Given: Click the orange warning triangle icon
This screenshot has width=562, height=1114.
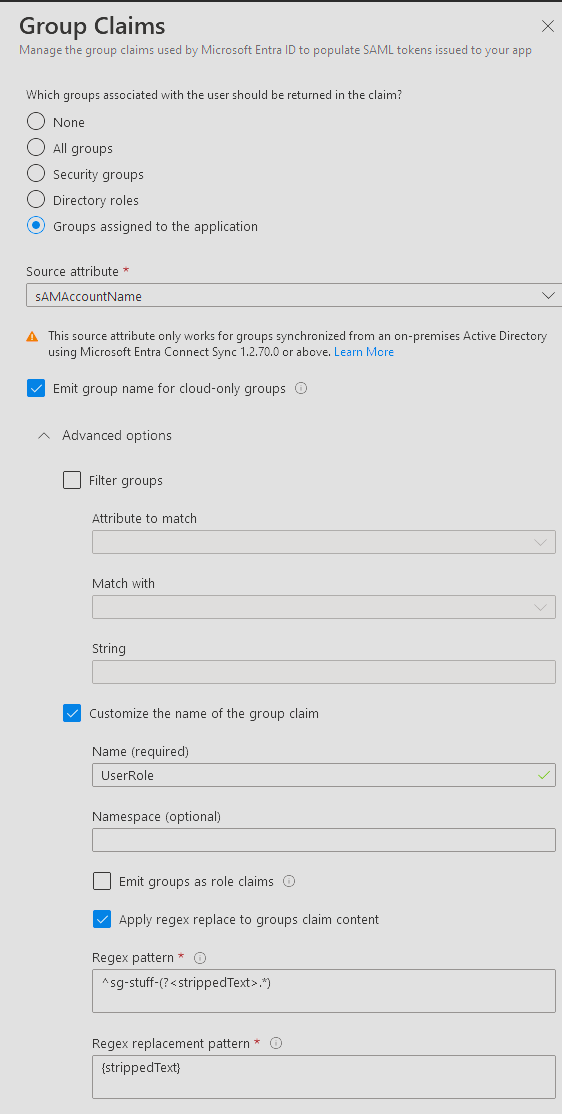Looking at the screenshot, I should 32,337.
